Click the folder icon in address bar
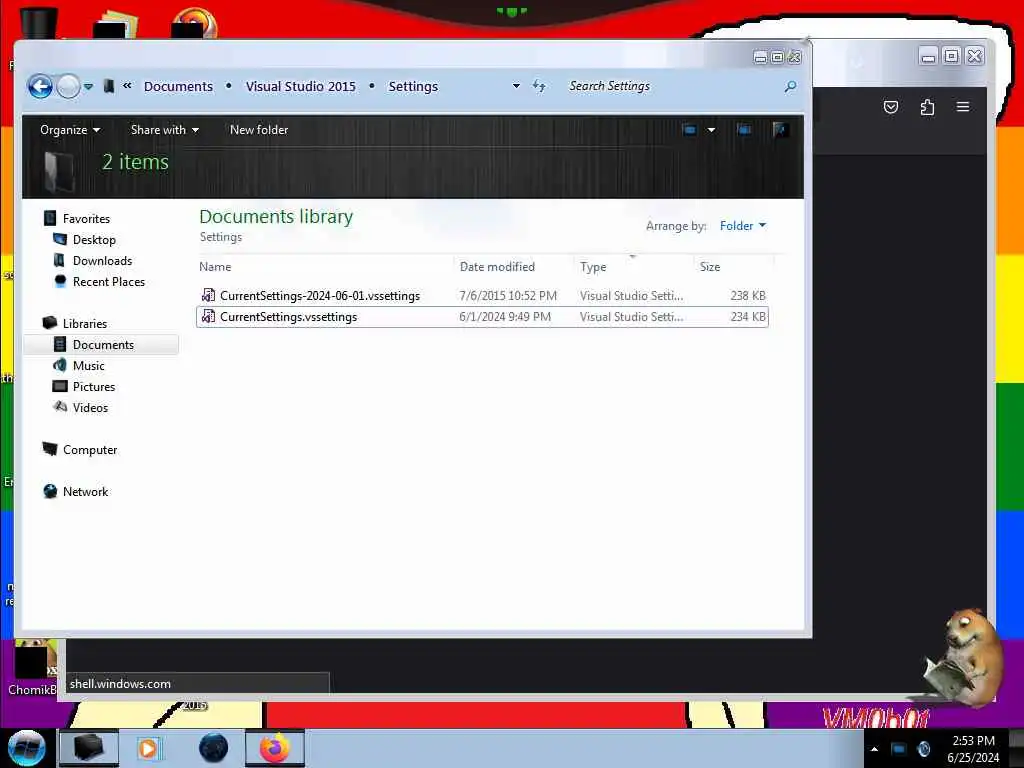The width and height of the screenshot is (1024, 768). click(x=109, y=86)
